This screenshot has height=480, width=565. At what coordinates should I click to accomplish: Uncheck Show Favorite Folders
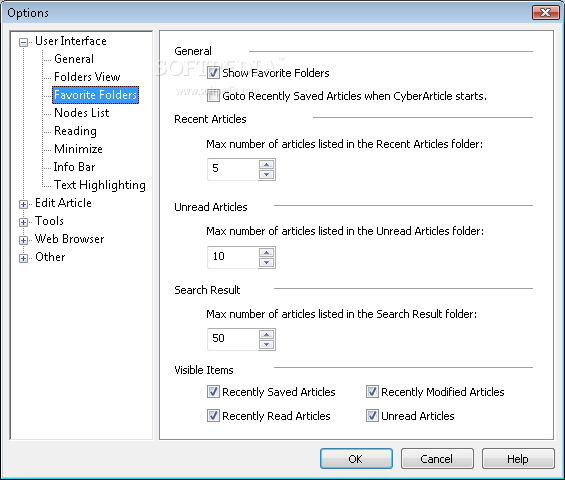click(x=213, y=73)
